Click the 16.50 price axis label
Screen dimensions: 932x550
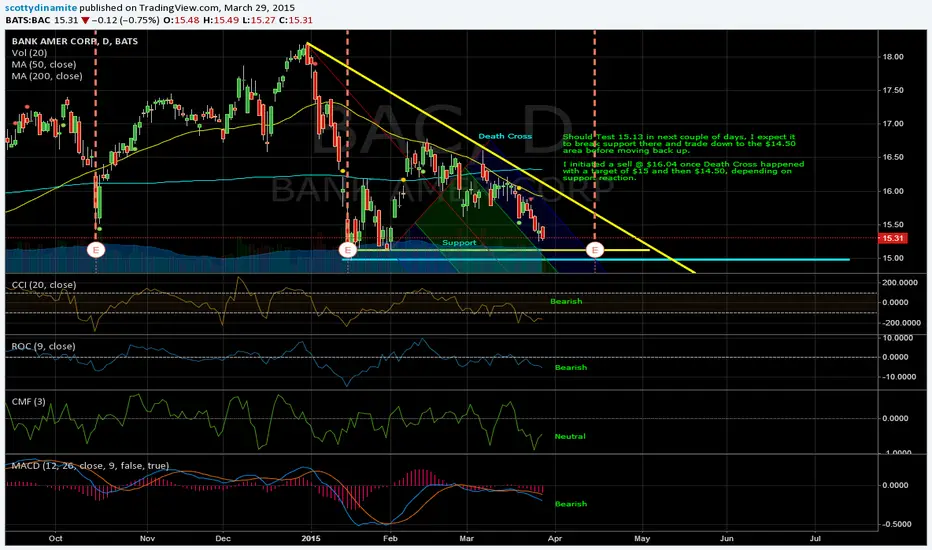pyautogui.click(x=893, y=158)
